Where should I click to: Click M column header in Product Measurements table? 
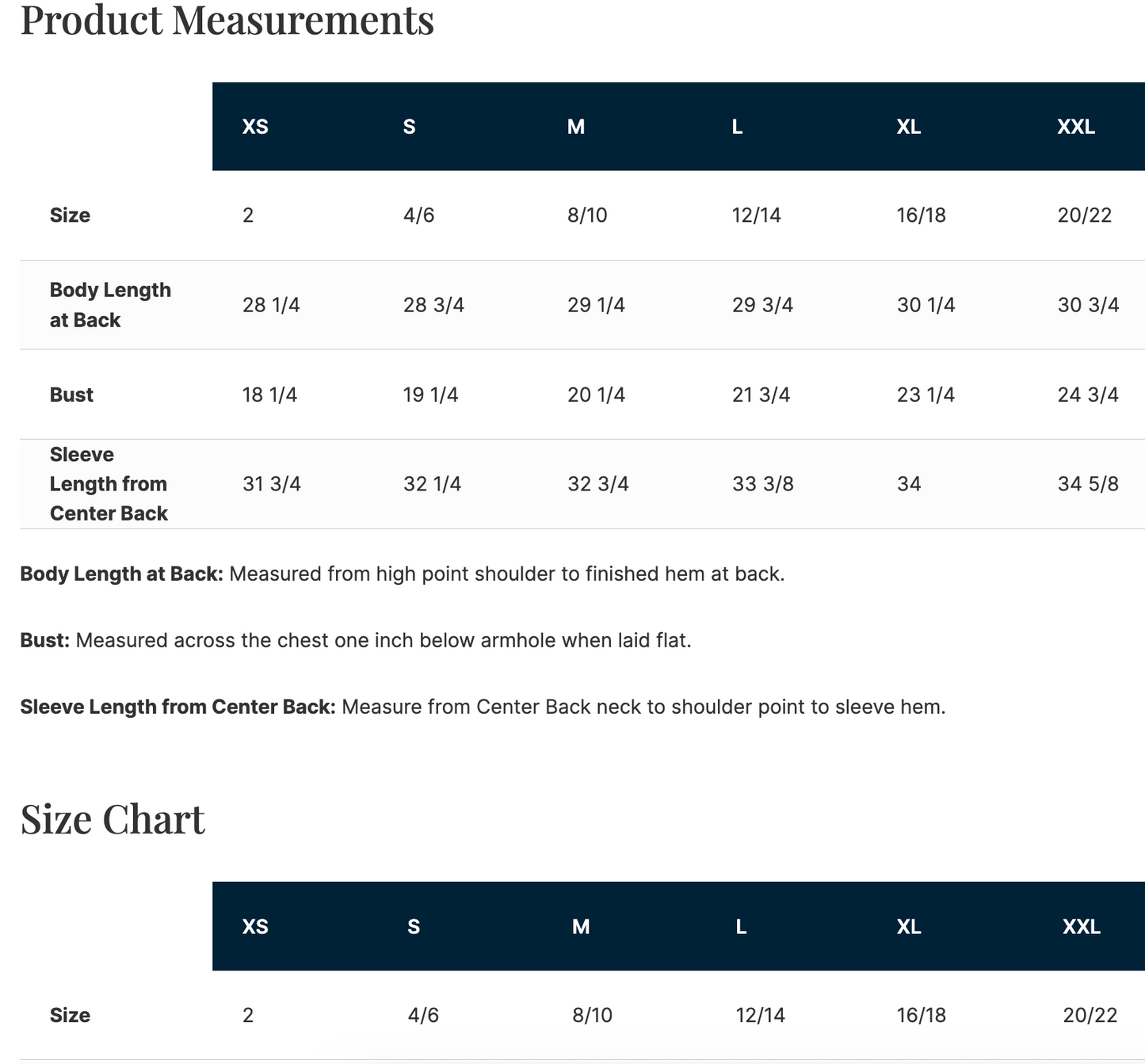[576, 127]
